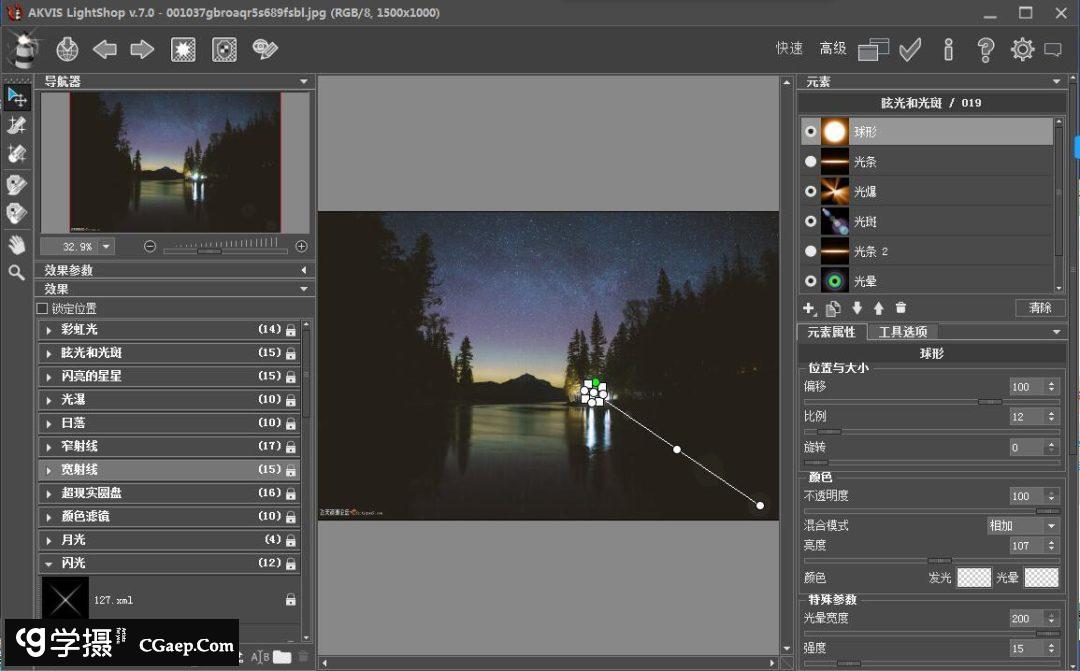Open help with the question mark icon
Viewport: 1080px width, 671px height.
986,49
